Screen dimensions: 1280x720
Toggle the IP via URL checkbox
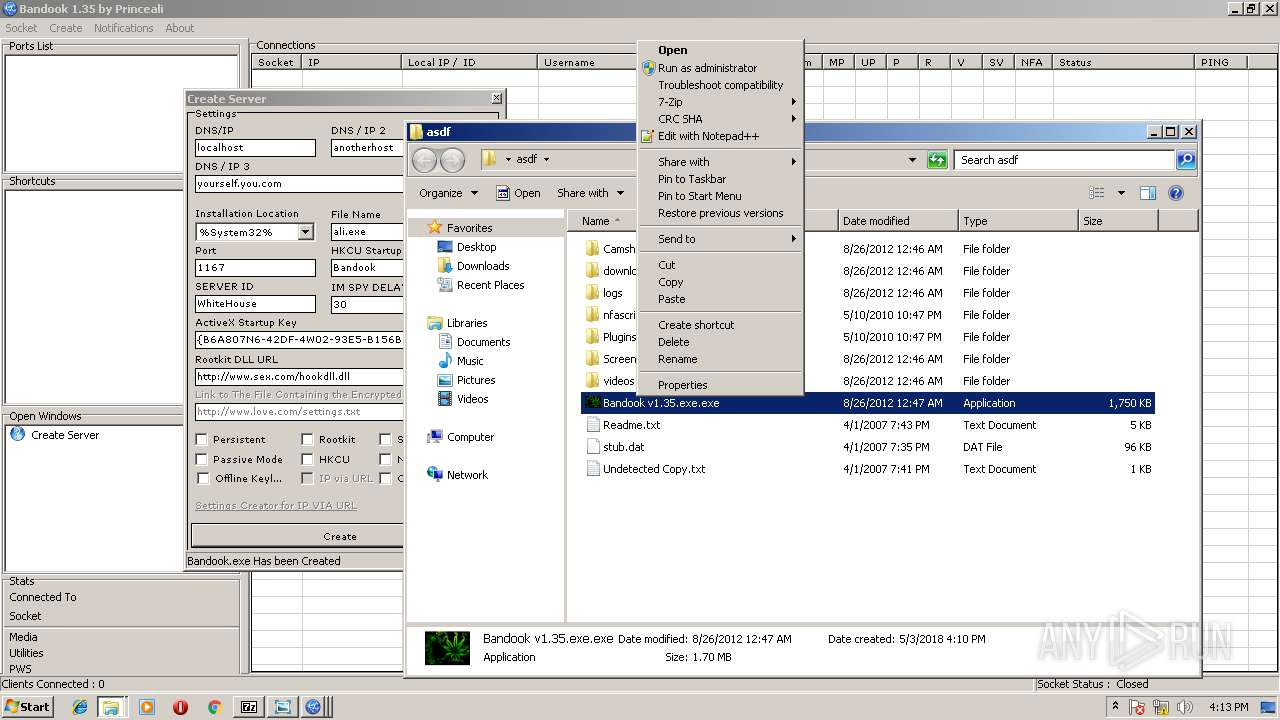click(x=307, y=478)
